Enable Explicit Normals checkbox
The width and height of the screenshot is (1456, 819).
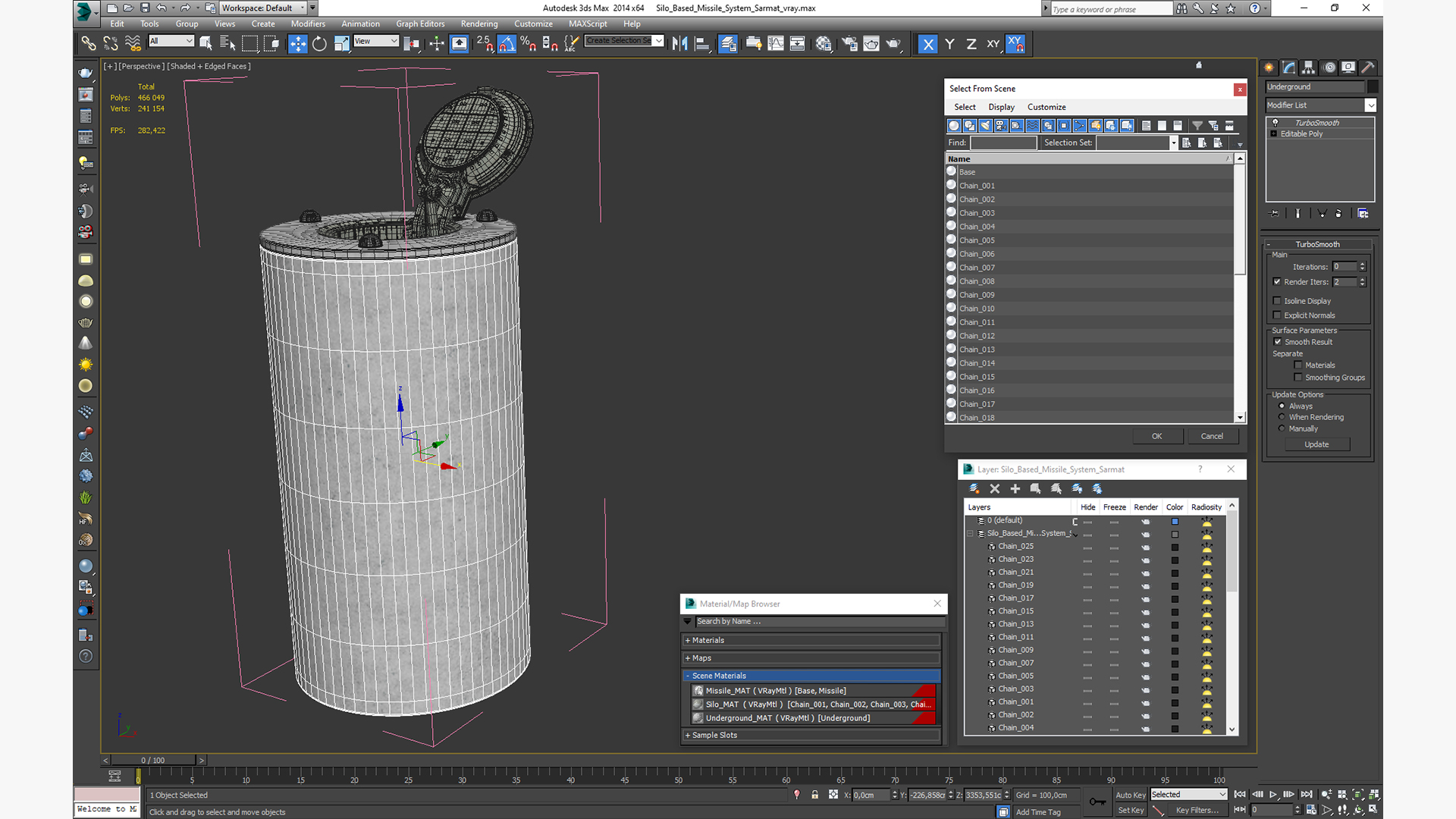pyautogui.click(x=1277, y=315)
